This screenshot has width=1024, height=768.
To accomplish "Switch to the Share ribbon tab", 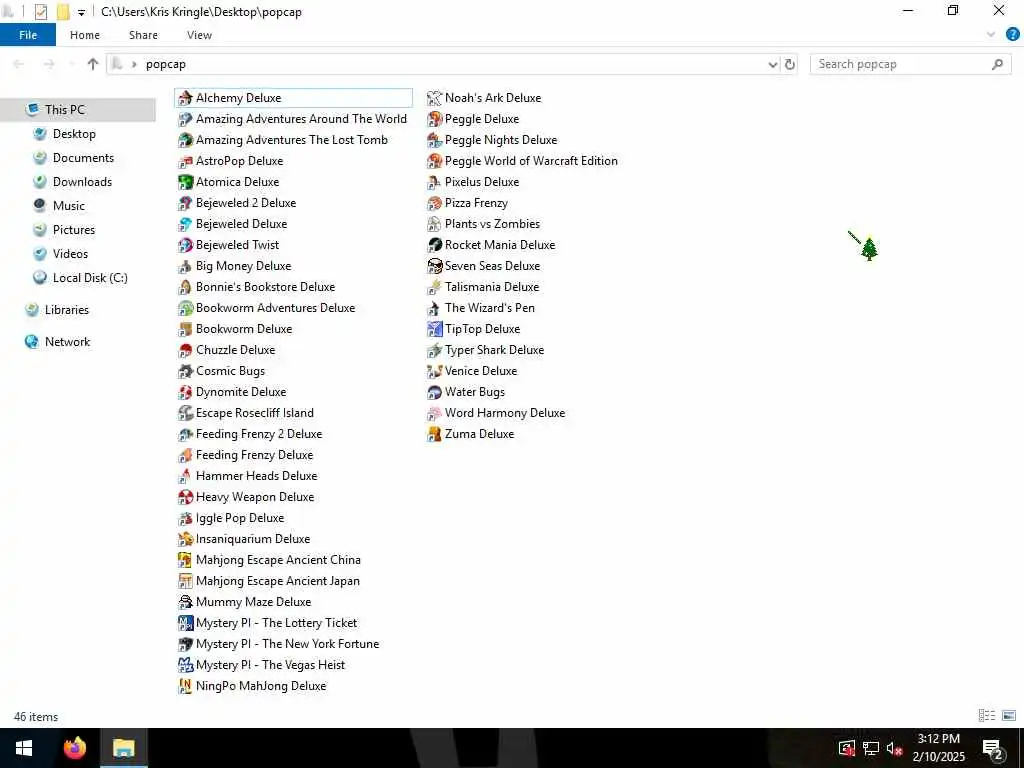I will pos(143,35).
